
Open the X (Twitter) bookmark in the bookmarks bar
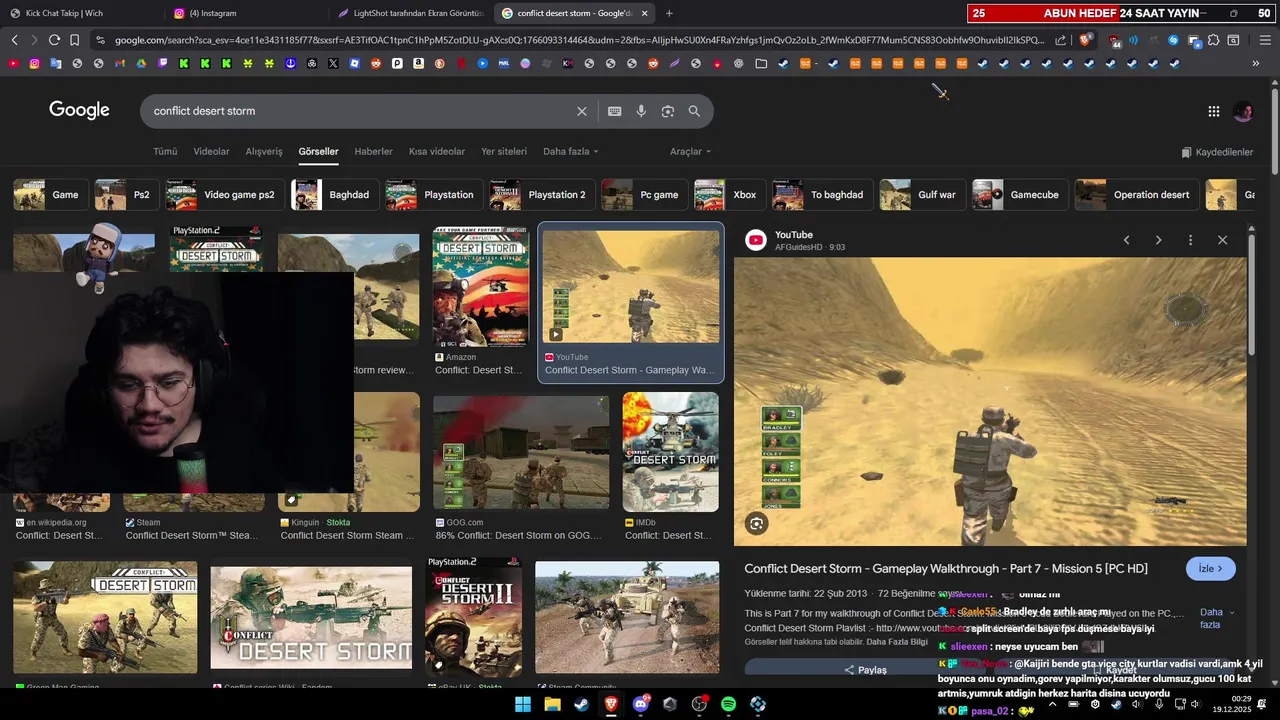(x=333, y=63)
